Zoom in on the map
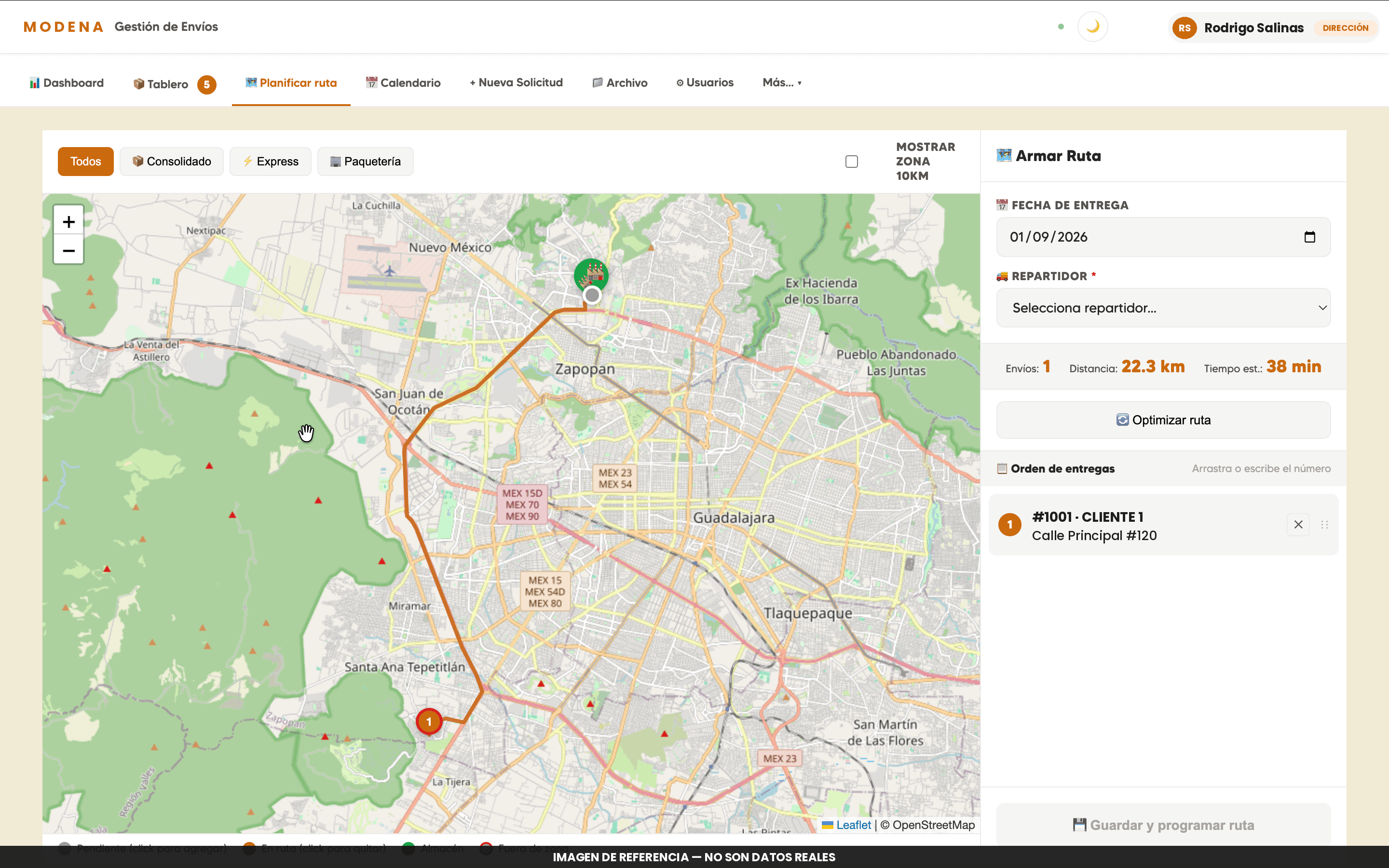The image size is (1389, 868). point(68,222)
